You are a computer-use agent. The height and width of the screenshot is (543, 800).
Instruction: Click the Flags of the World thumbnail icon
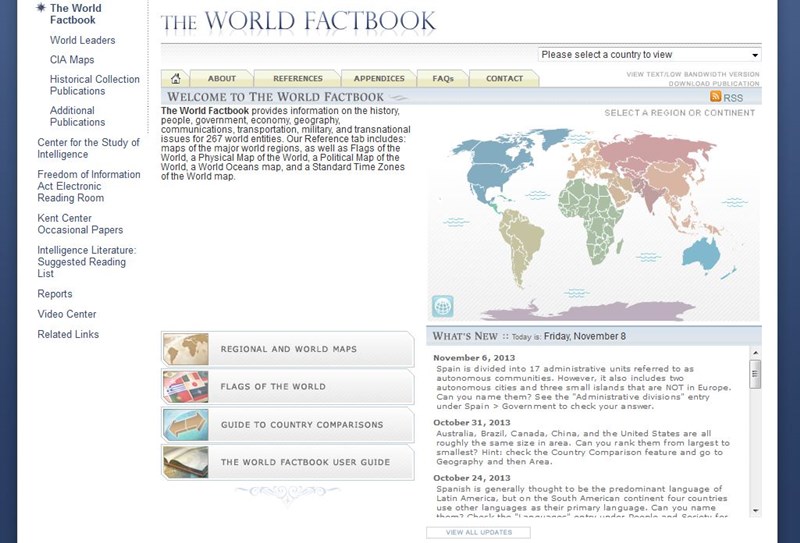[185, 387]
